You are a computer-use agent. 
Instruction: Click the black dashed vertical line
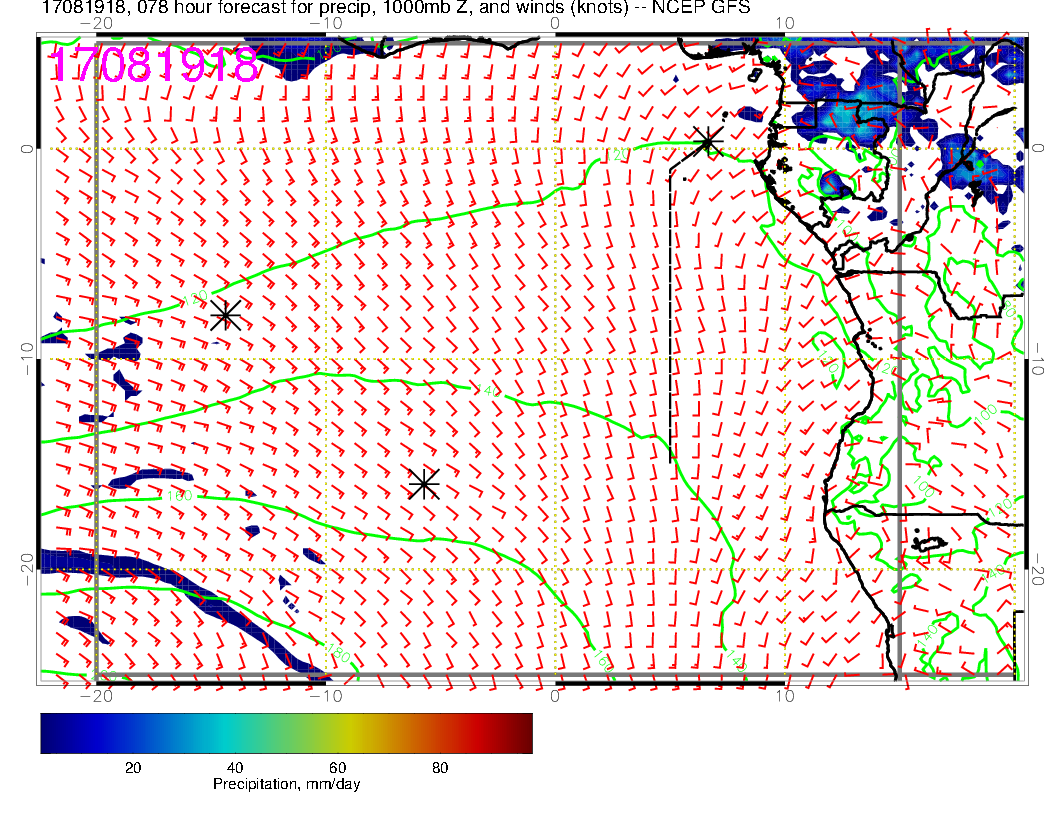coord(670,310)
